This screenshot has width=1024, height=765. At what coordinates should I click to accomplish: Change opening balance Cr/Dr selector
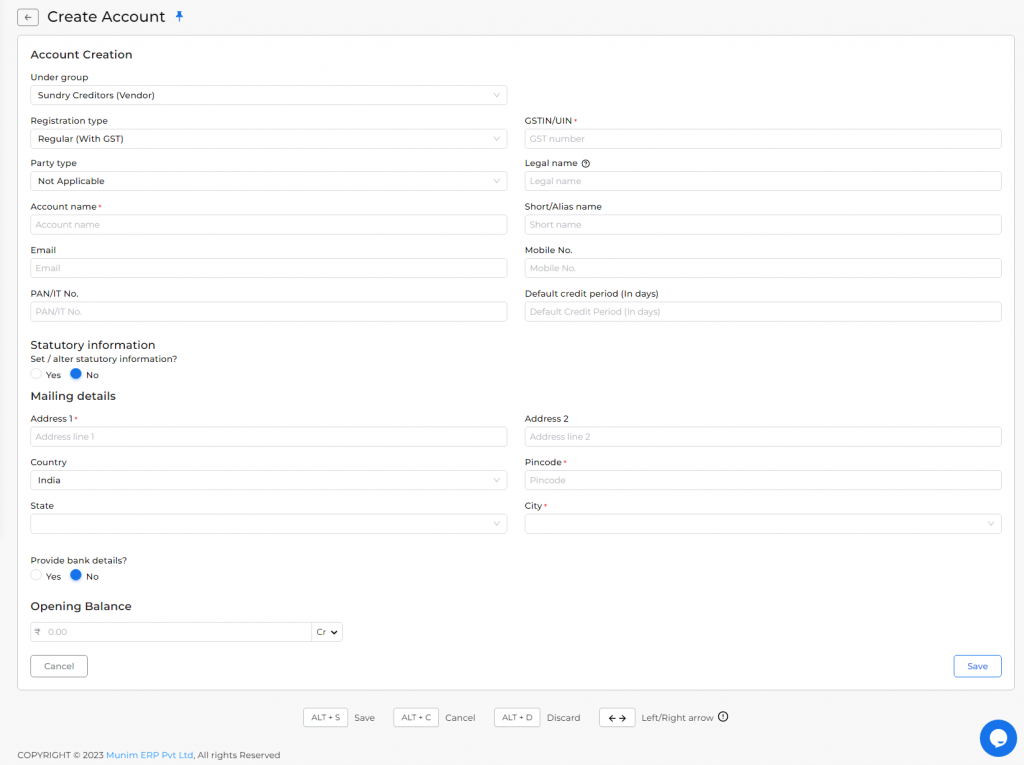[327, 632]
